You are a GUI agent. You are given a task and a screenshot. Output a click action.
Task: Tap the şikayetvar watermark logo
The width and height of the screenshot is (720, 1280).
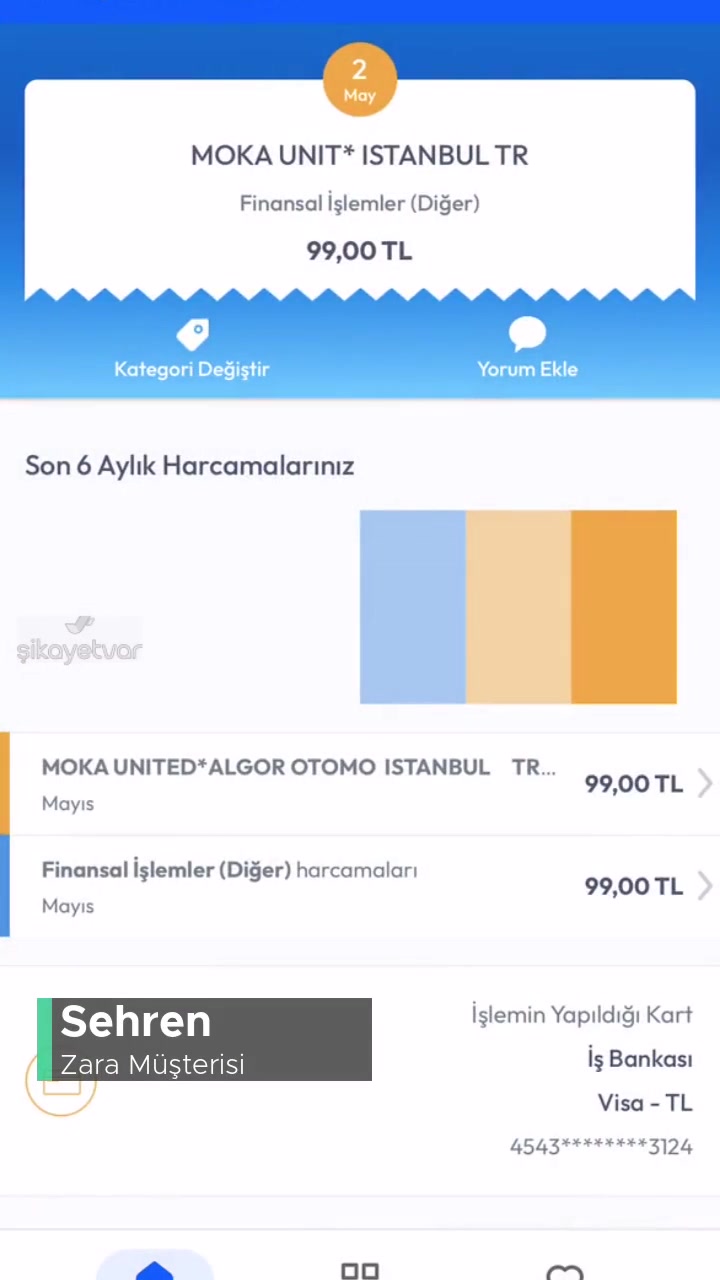click(80, 645)
